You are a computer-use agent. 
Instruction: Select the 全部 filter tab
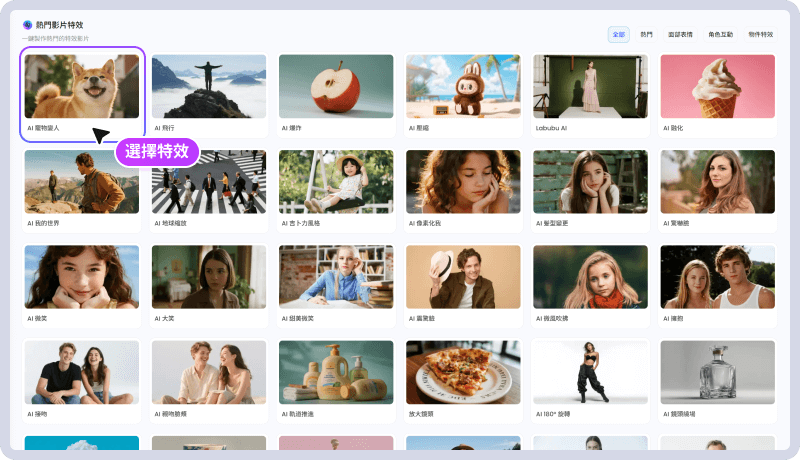click(618, 34)
